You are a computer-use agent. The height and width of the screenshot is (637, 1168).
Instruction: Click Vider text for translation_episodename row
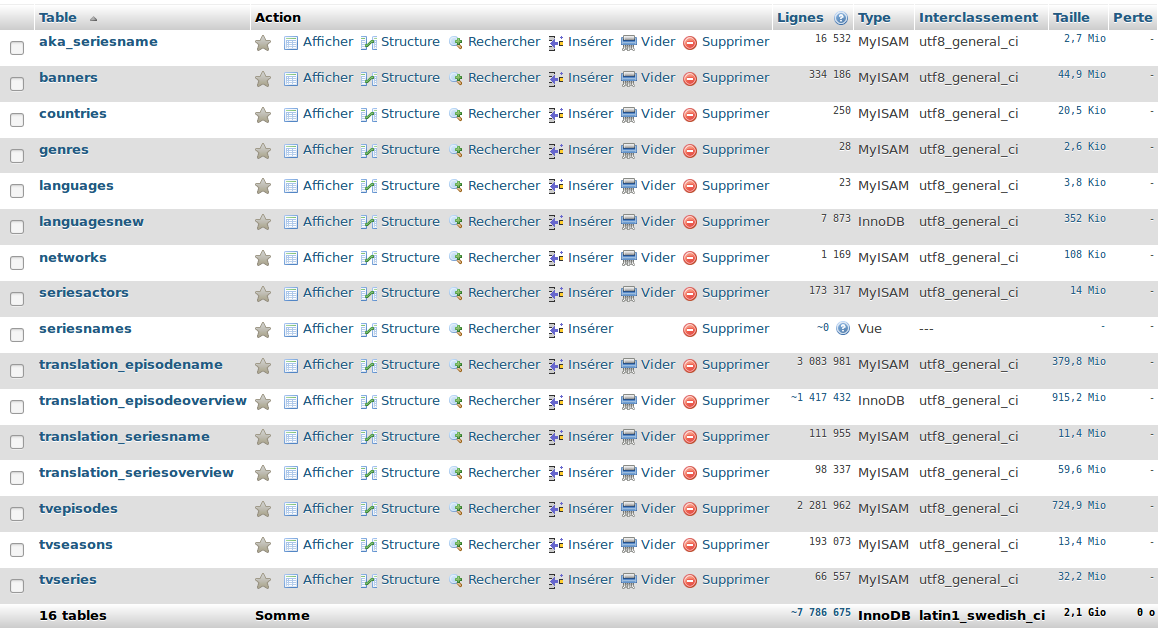658,365
